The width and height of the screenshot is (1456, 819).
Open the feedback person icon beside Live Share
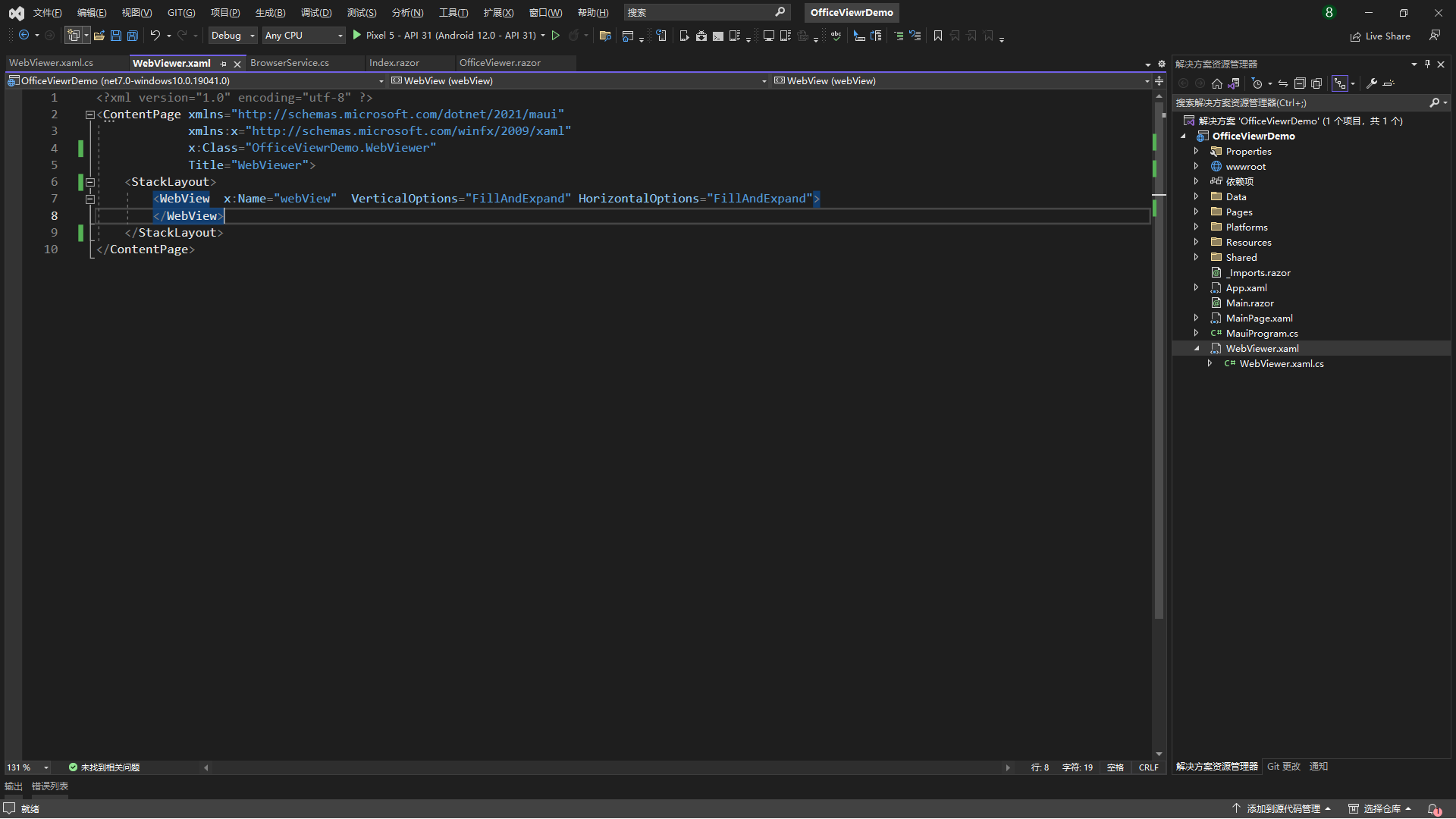coord(1434,36)
